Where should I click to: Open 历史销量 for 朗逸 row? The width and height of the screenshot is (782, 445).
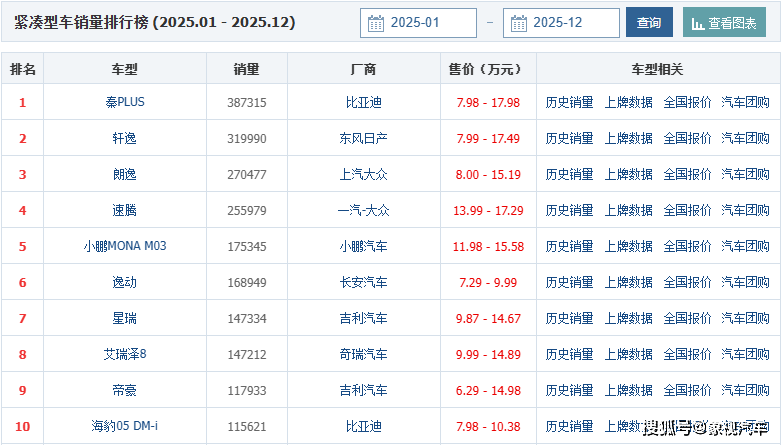point(569,174)
